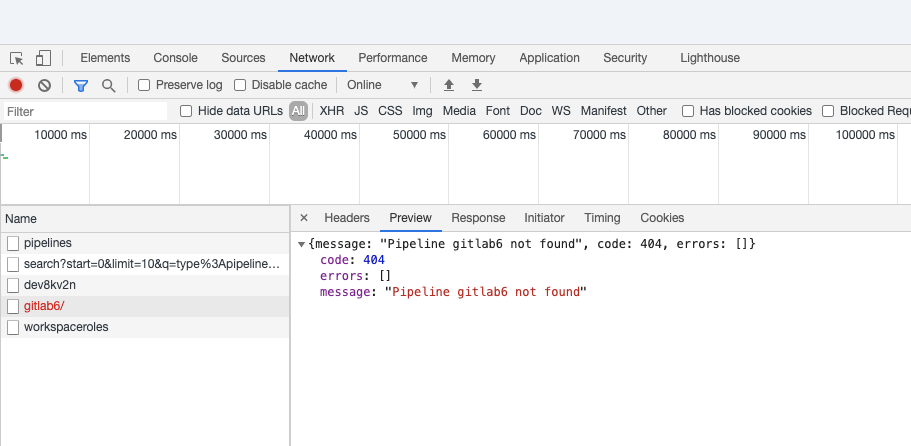This screenshot has height=446, width=911.
Task: Show the request Headers tab
Action: coord(347,218)
